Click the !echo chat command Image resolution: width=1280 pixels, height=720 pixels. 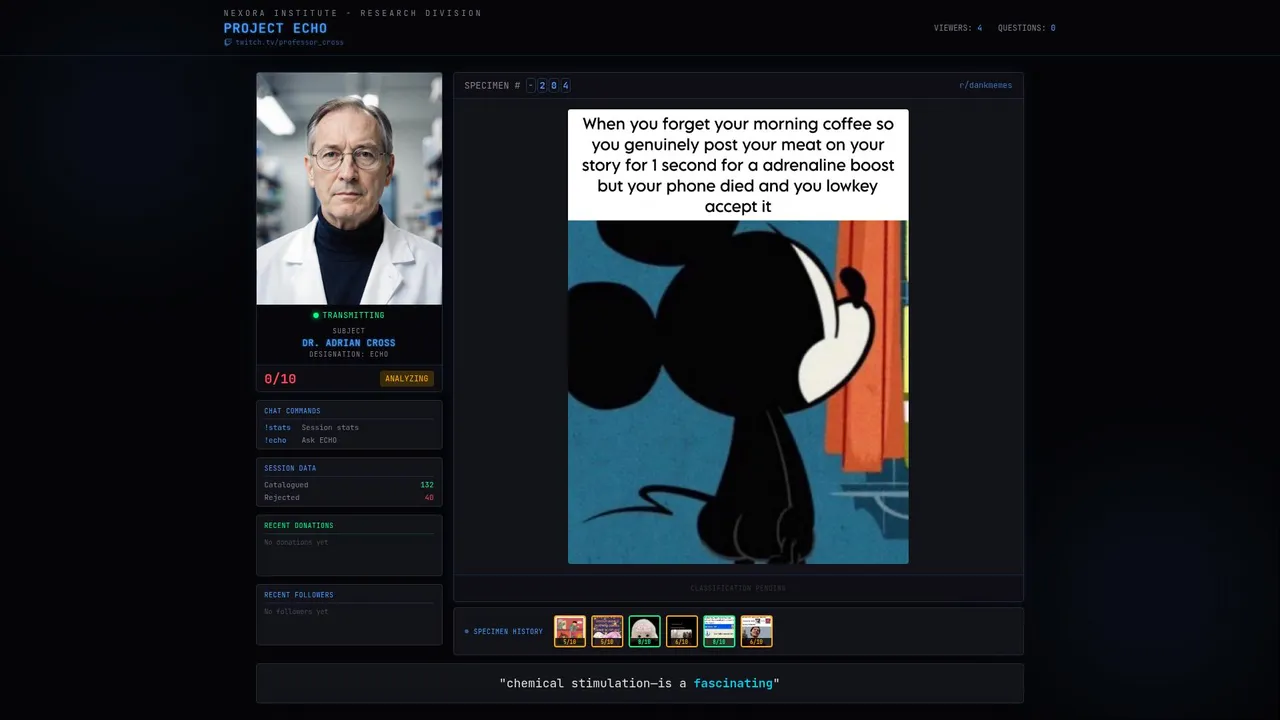pyautogui.click(x=275, y=440)
